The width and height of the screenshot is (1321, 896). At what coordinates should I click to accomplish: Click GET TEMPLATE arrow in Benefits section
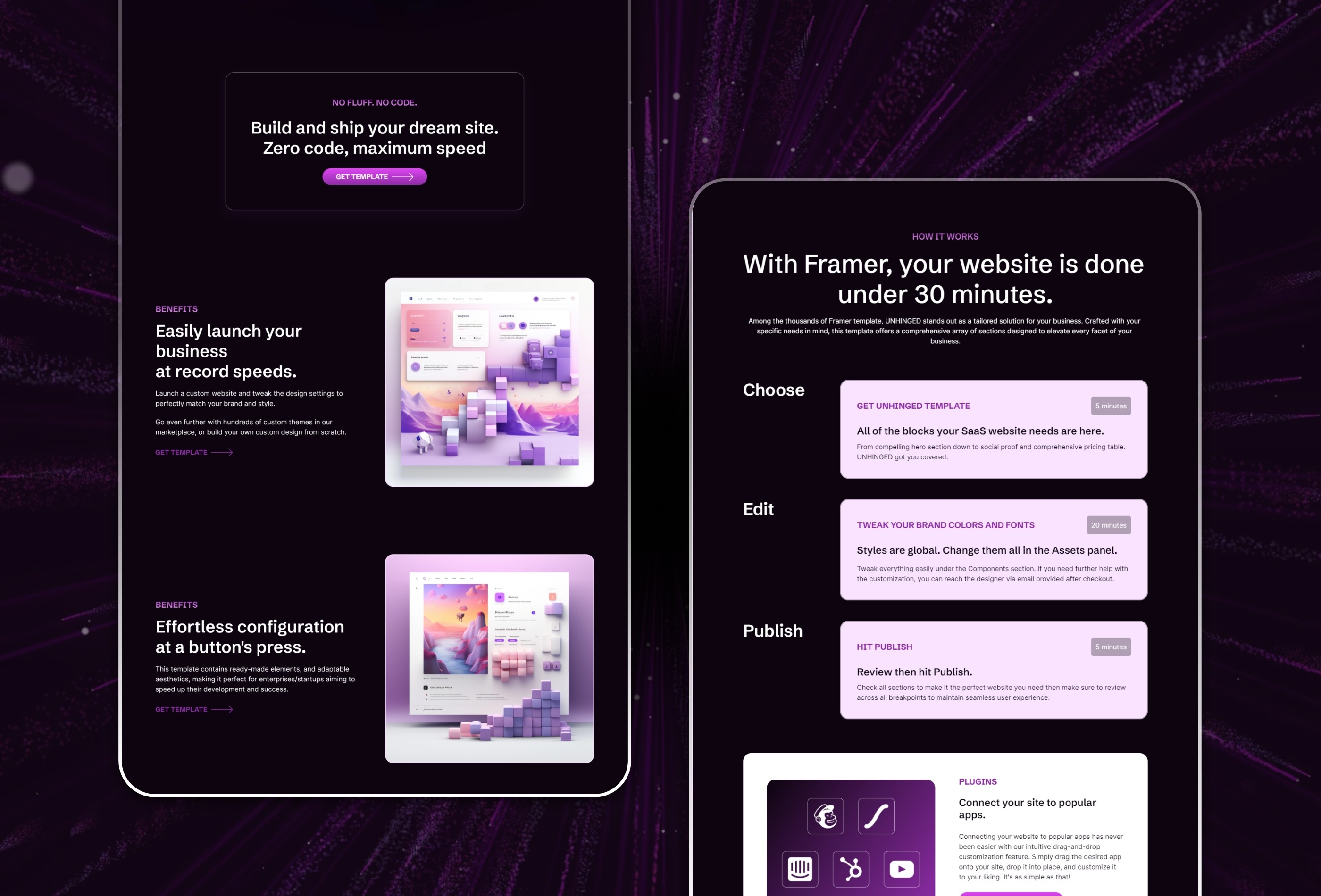pos(193,454)
